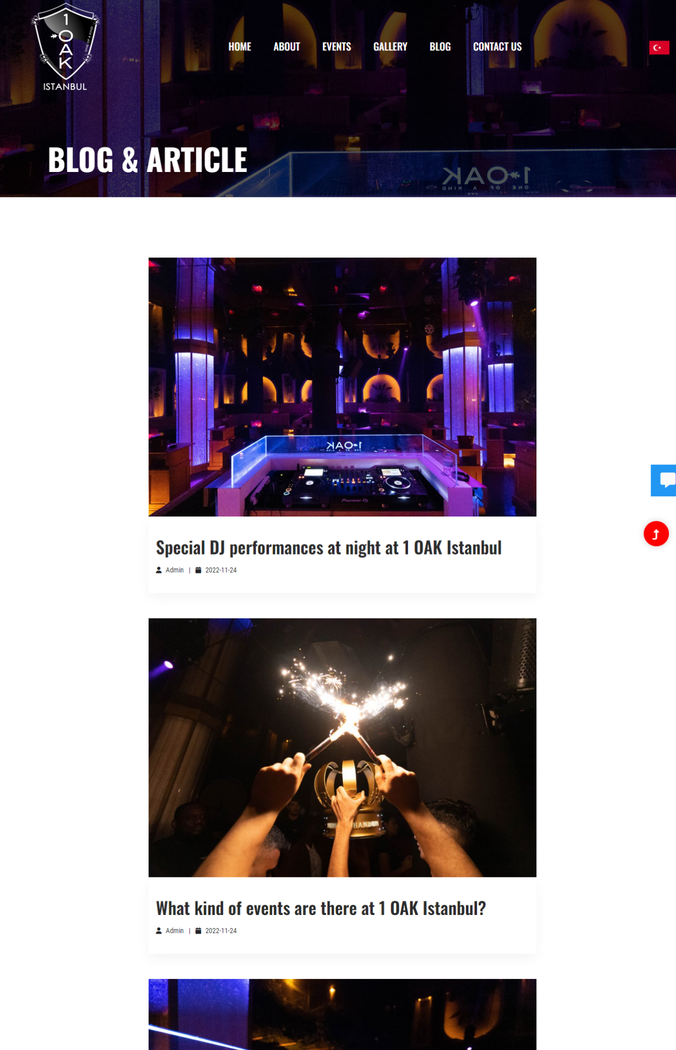Viewport: 676px width, 1050px height.
Task: Open the Gallery menu item
Action: (390, 47)
